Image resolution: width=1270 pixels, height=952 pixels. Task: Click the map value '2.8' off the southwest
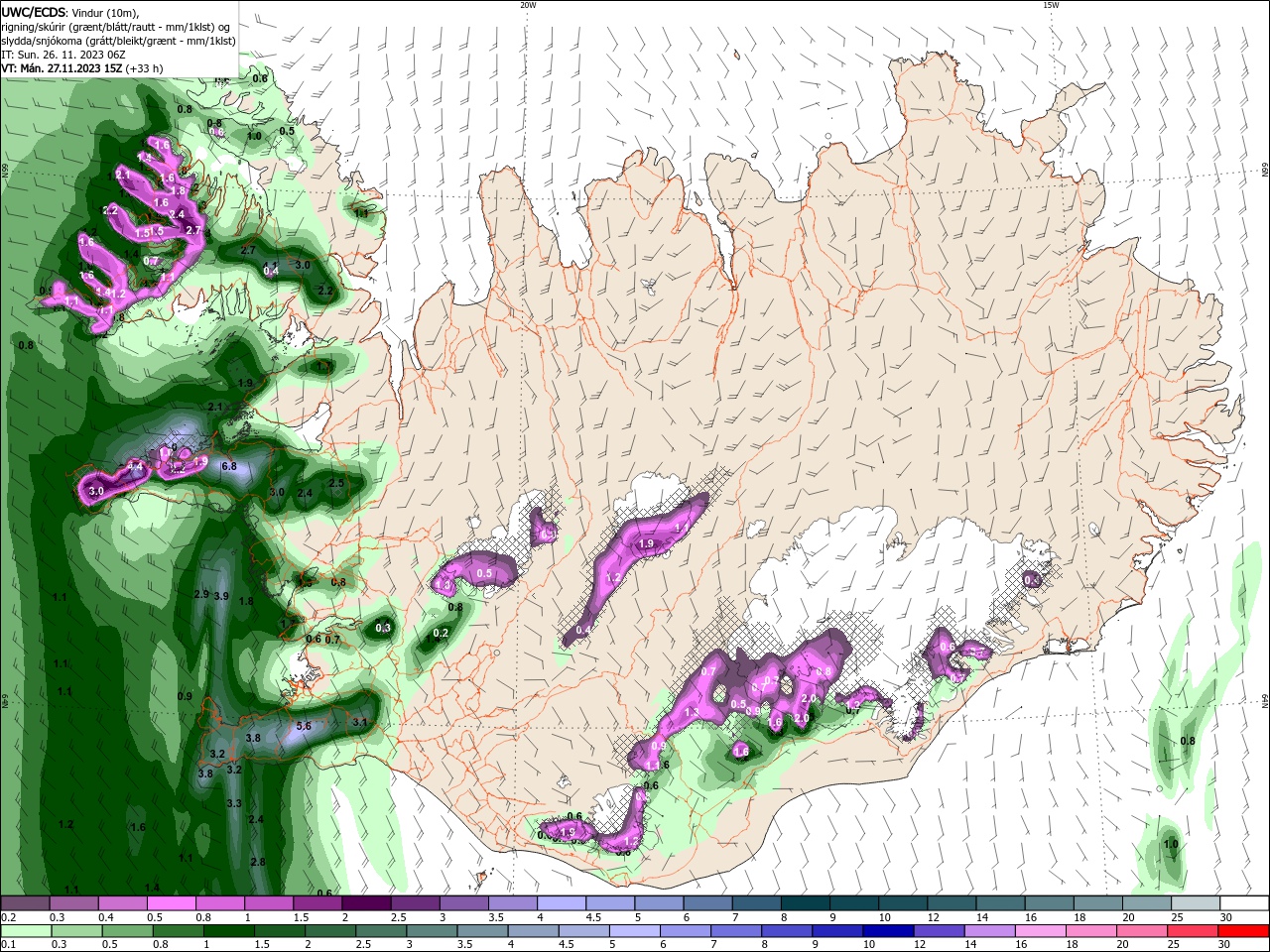(258, 862)
